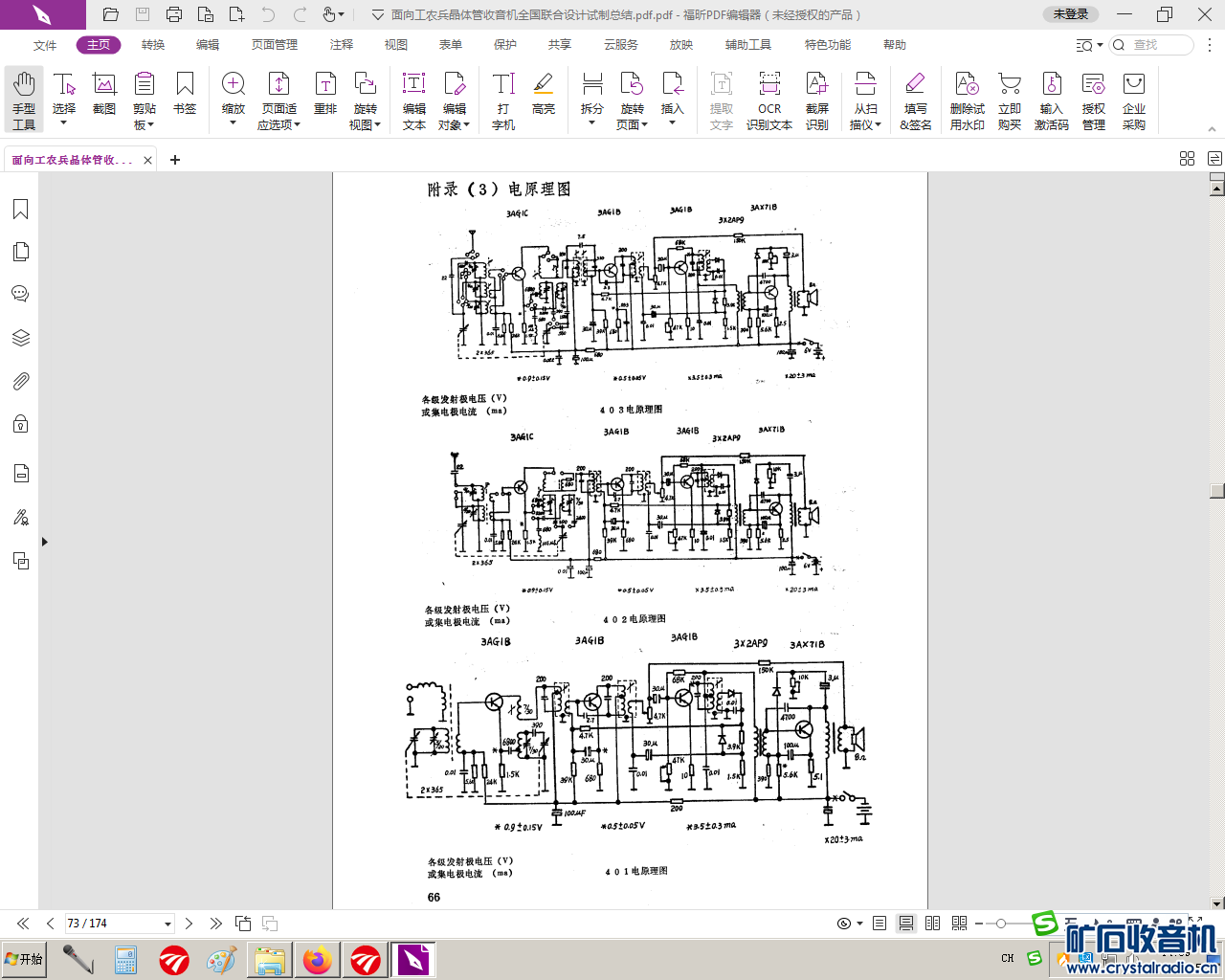The image size is (1225, 980).
Task: Switch to the Cloud Services (云服务) tab
Action: point(621,45)
